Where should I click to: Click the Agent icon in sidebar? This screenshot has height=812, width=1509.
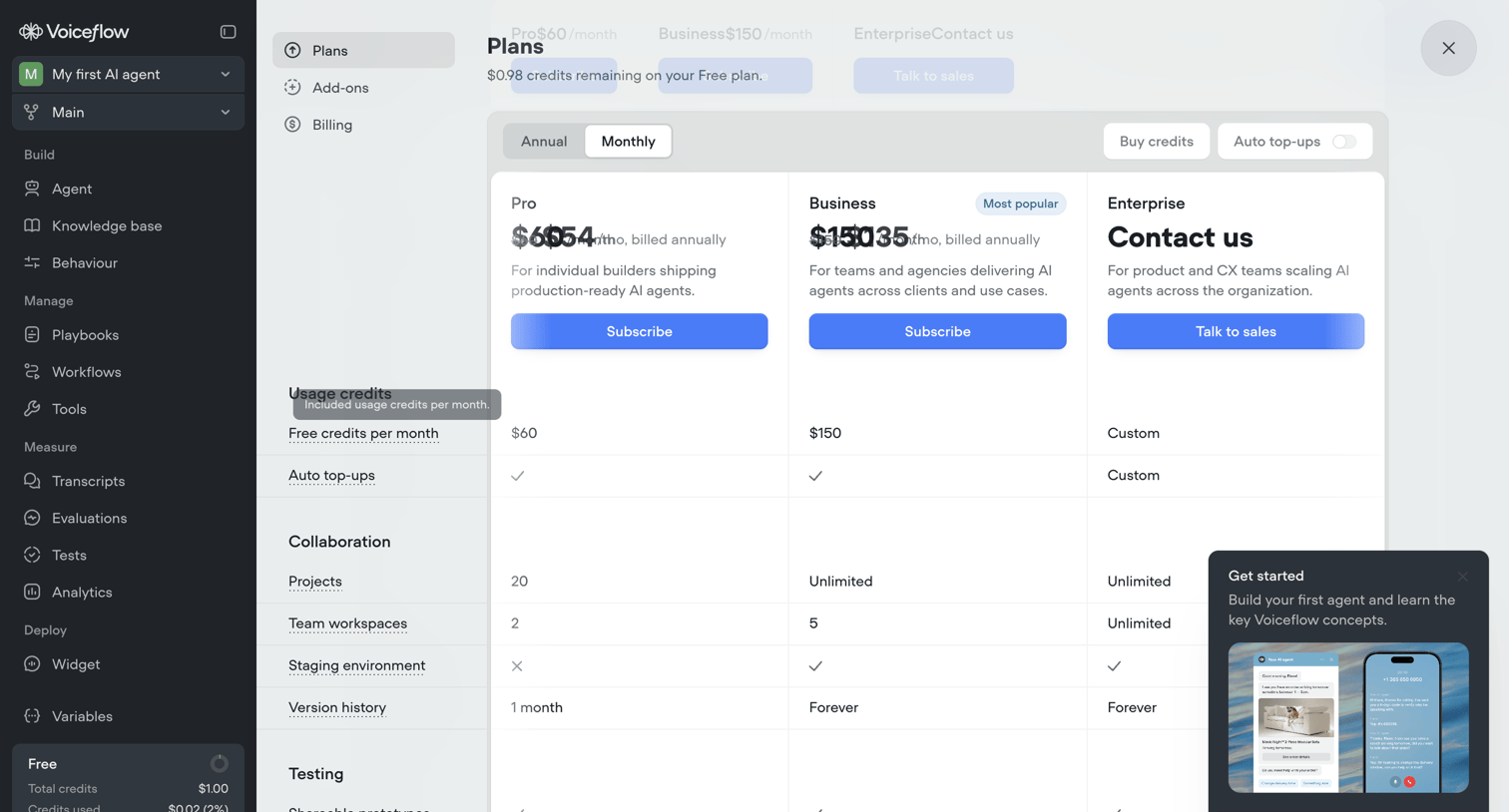(x=32, y=189)
